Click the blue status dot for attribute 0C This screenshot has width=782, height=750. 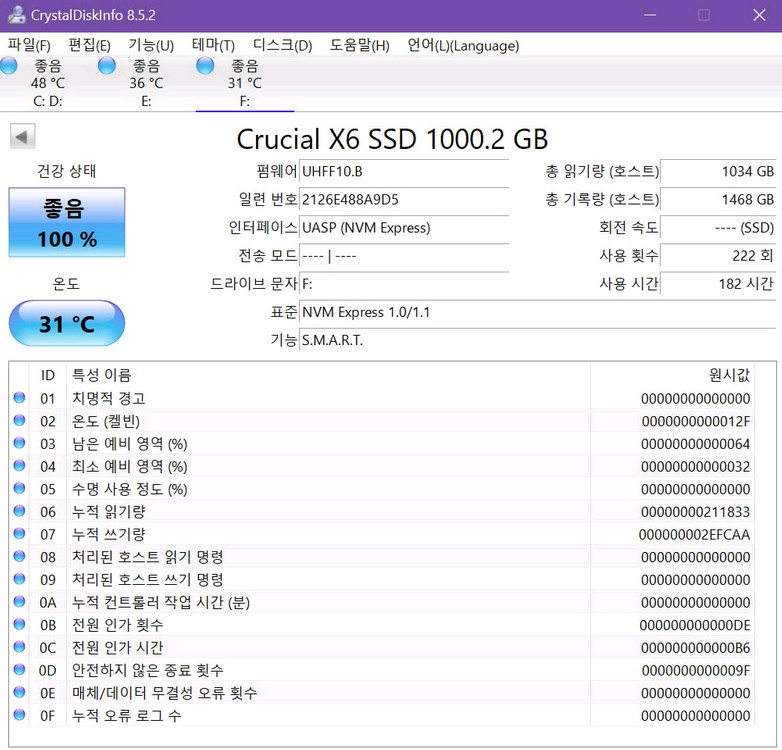(x=19, y=647)
